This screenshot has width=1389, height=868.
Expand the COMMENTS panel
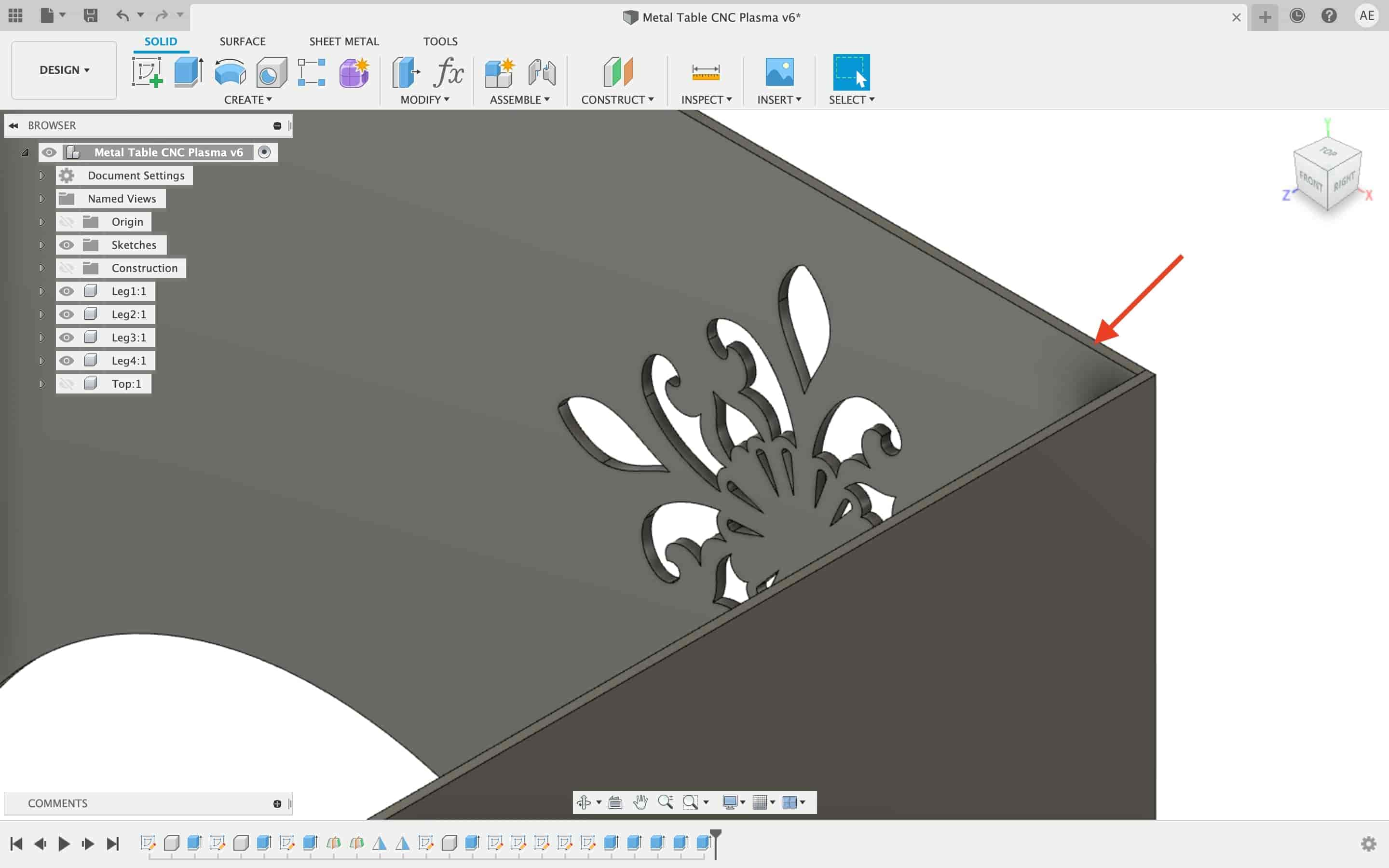(277, 804)
